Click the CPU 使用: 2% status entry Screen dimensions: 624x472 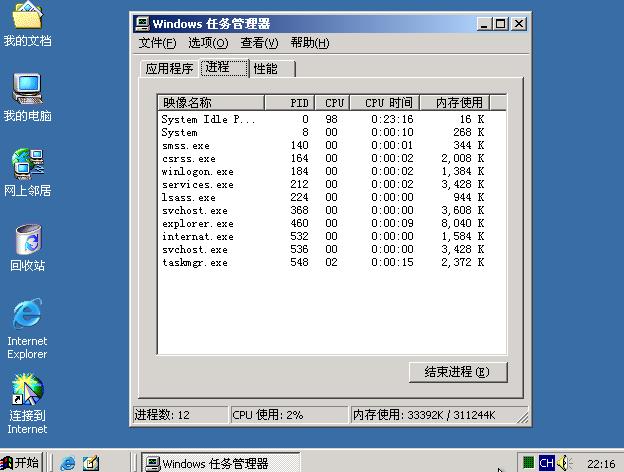(x=289, y=415)
